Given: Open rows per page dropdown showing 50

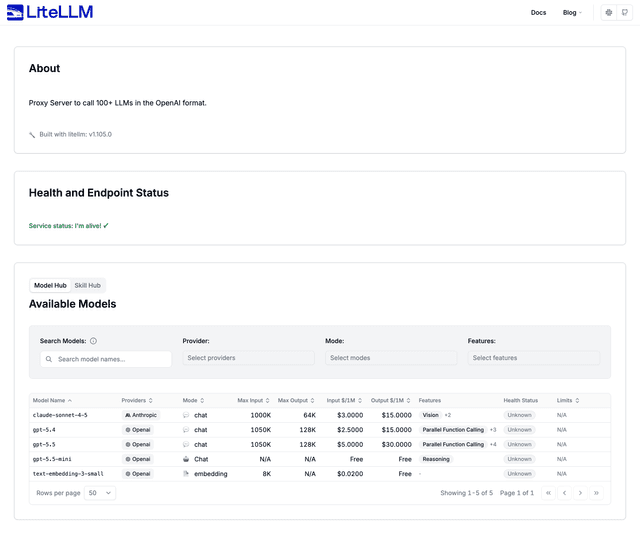Looking at the screenshot, I should (100, 493).
